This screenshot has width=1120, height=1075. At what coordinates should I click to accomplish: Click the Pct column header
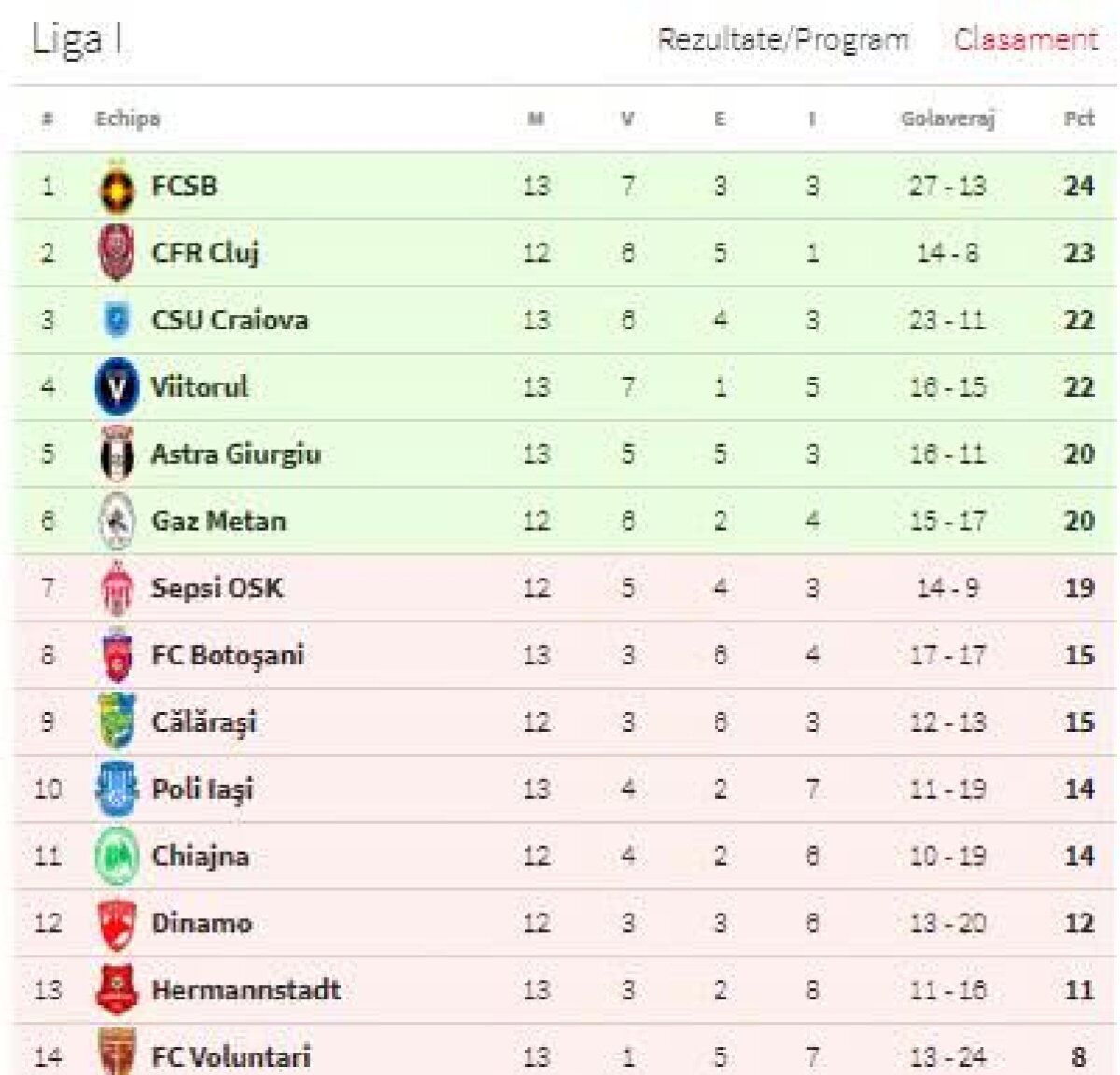pyautogui.click(x=1079, y=119)
